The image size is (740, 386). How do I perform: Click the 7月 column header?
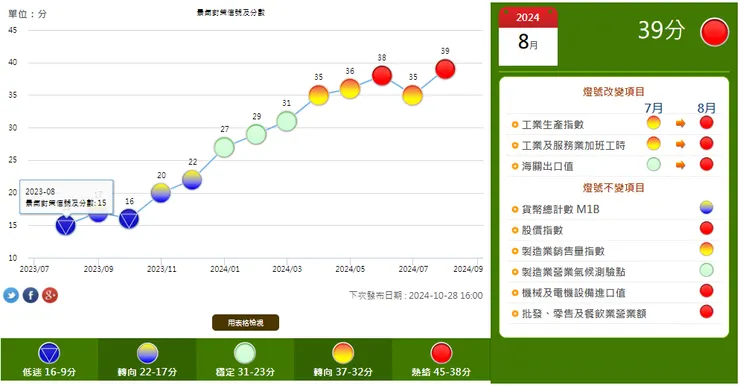click(654, 108)
